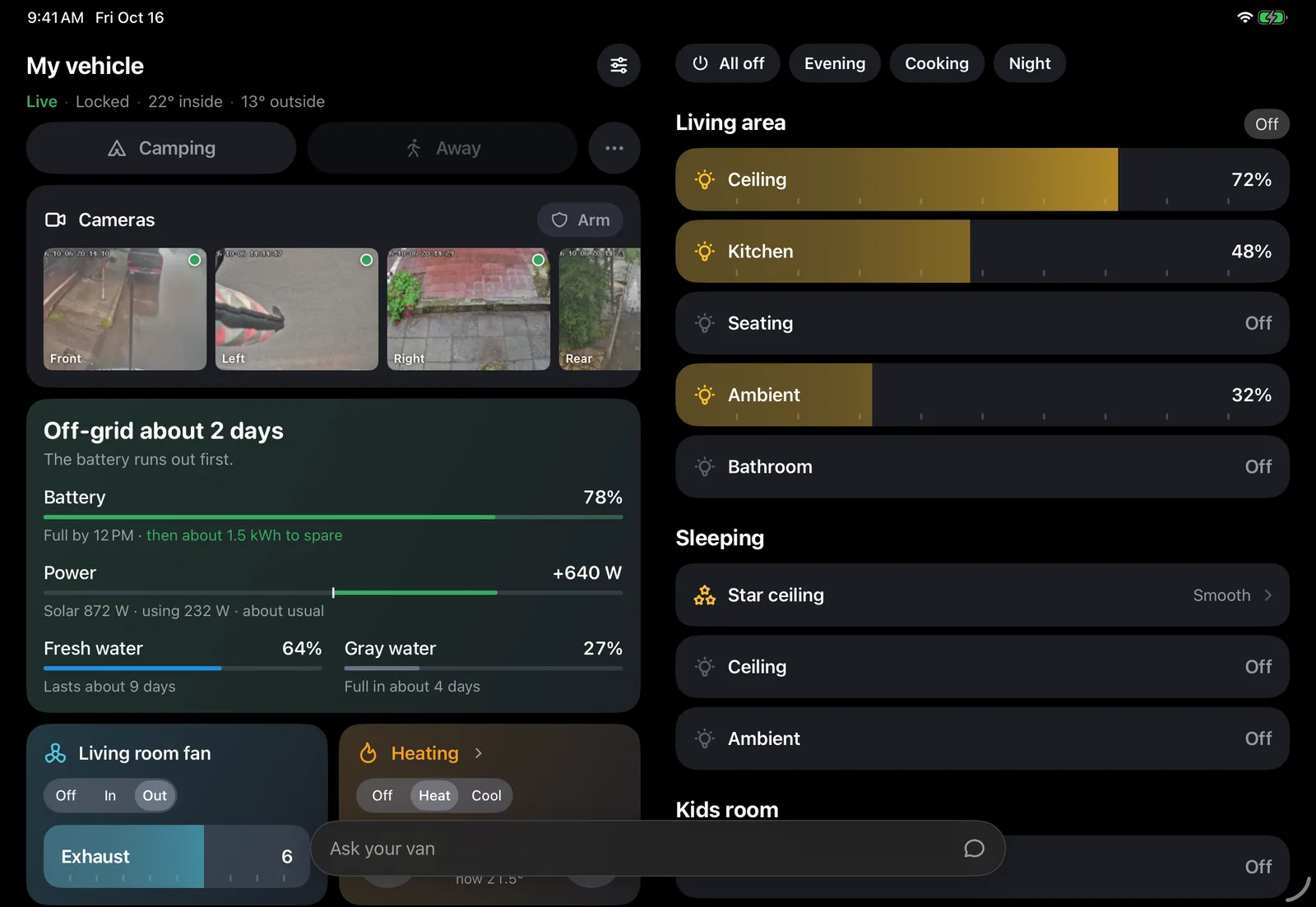Adjust the Kitchen brightness slider
Screen dimensions: 1316x907
[x=982, y=252]
